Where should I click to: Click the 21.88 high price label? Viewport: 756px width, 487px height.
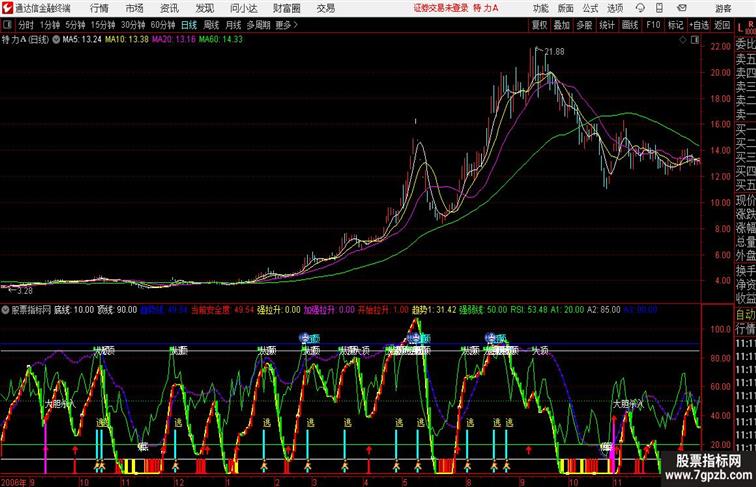click(x=554, y=52)
